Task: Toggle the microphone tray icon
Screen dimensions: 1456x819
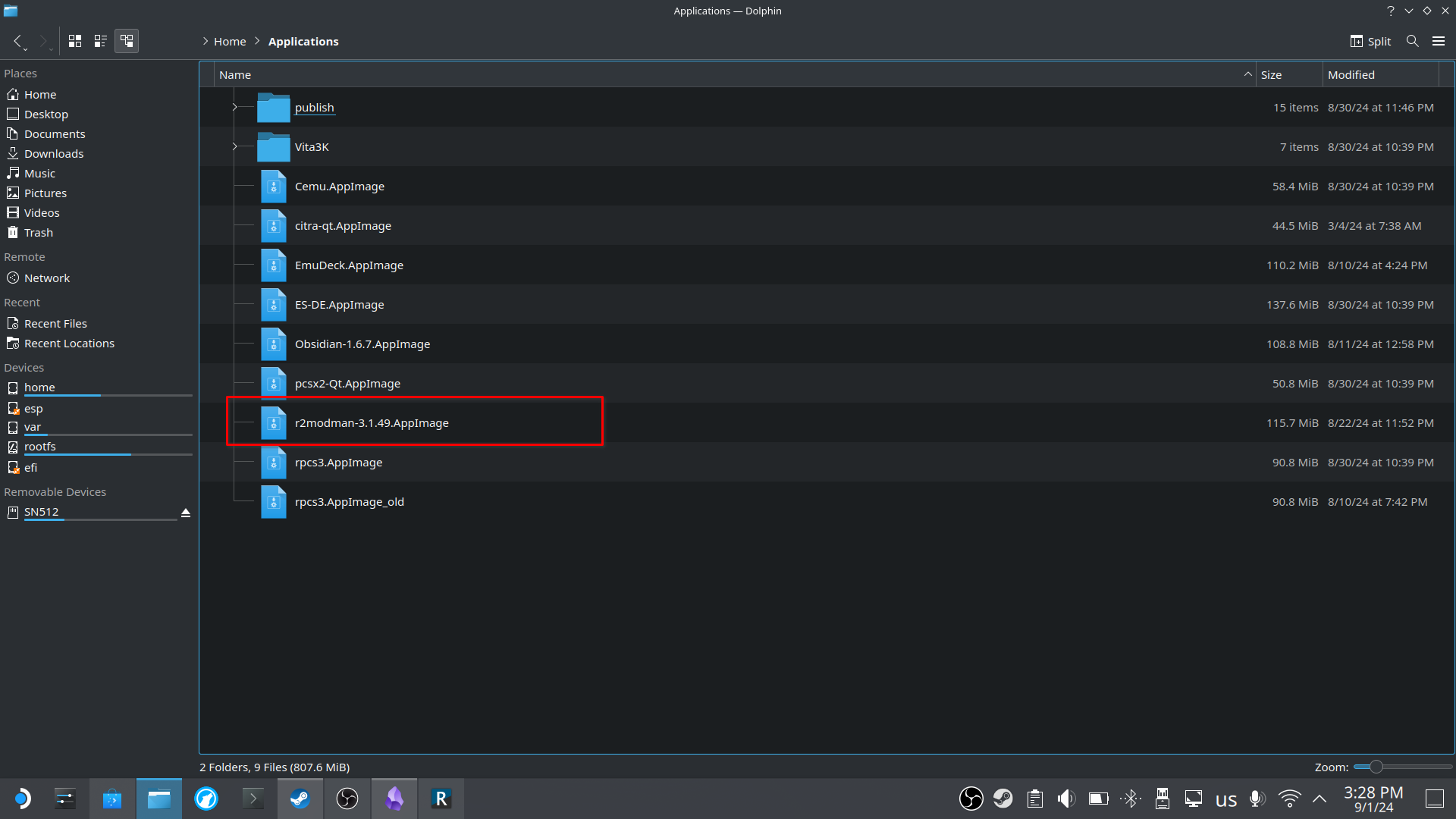Action: click(x=1257, y=799)
